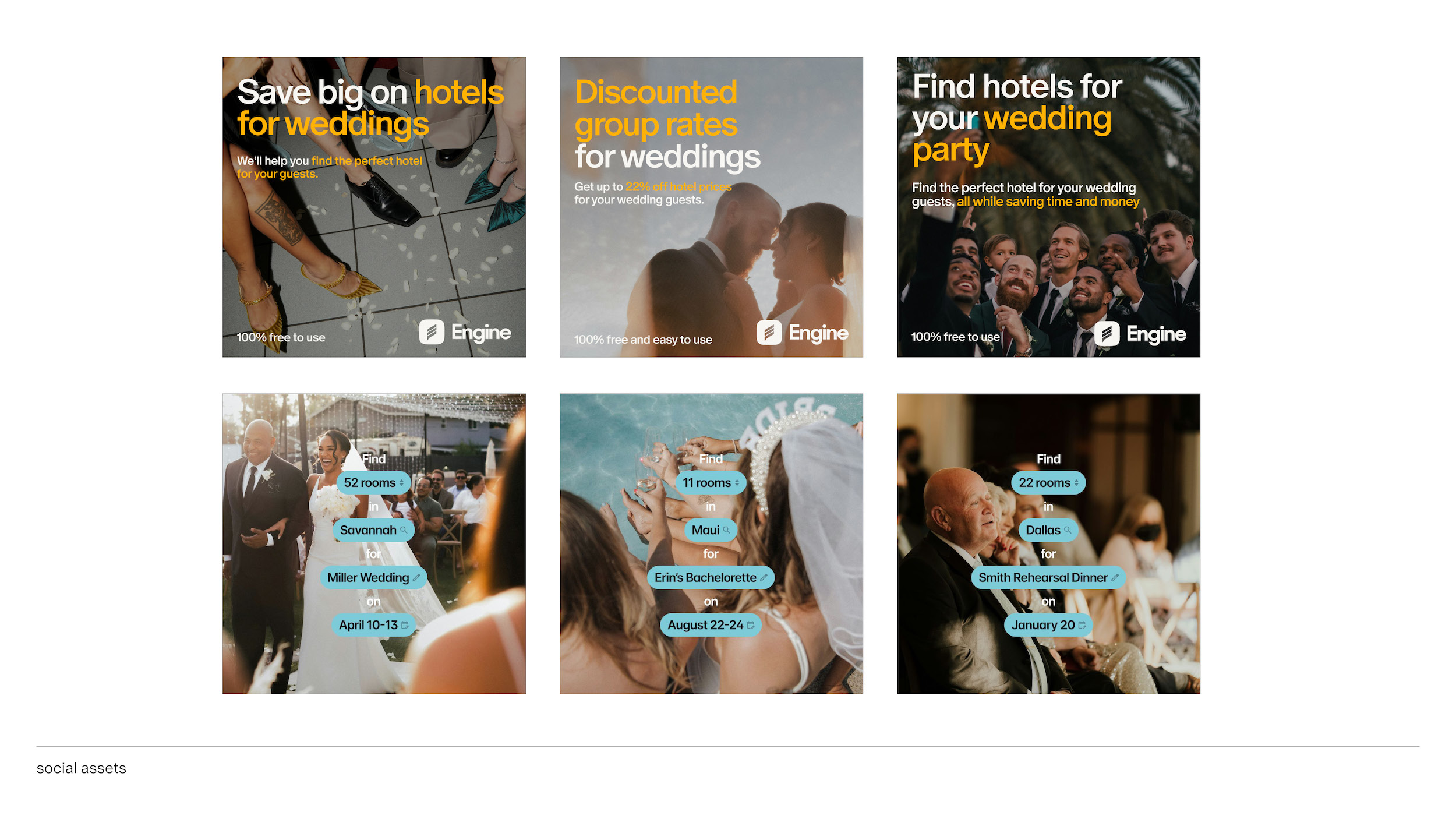Click pencil icon beside Erin's Bachelorette
Viewport: 1456px width, 819px height.
[764, 578]
